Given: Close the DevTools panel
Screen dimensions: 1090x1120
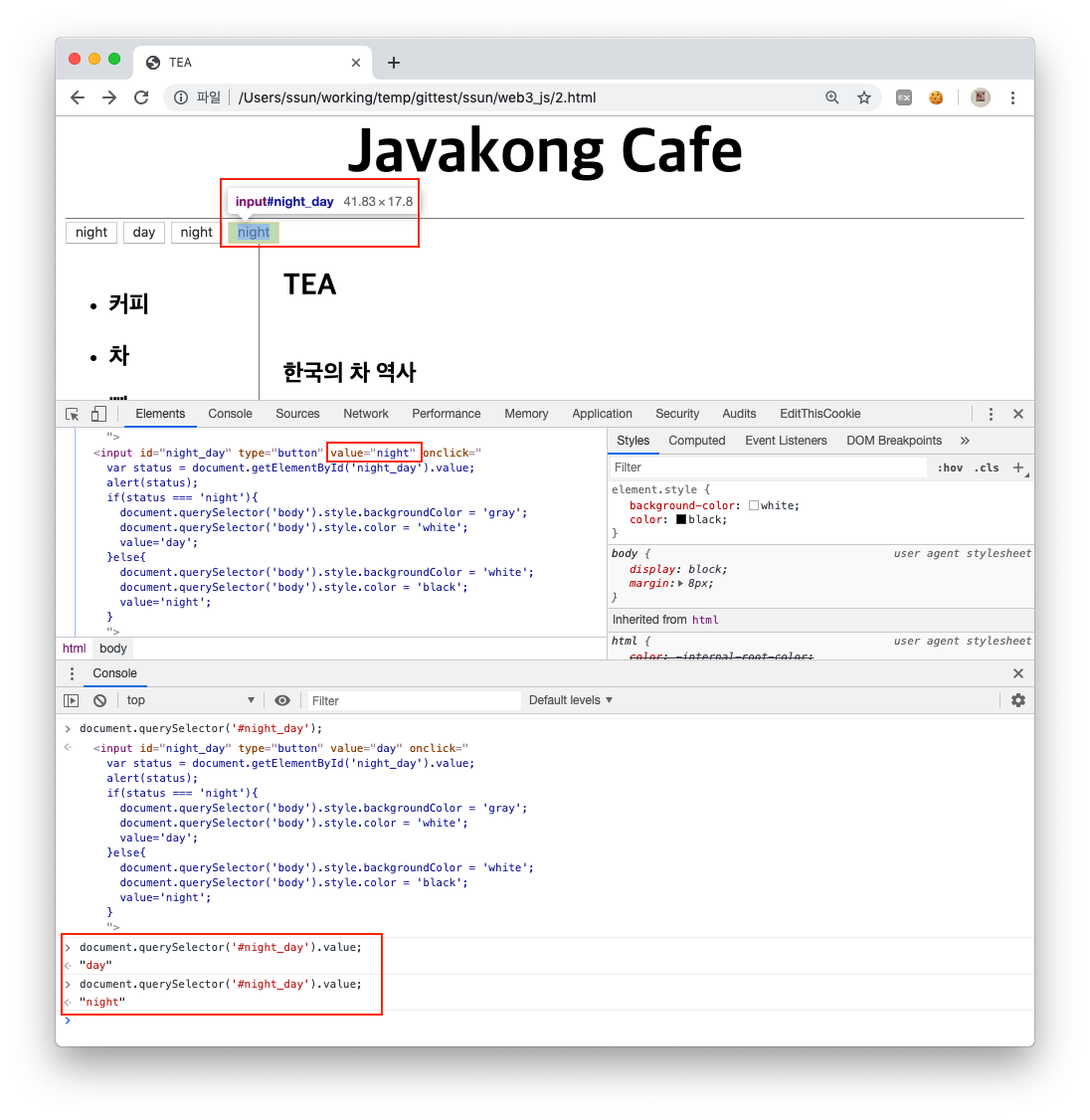Looking at the screenshot, I should [1017, 415].
